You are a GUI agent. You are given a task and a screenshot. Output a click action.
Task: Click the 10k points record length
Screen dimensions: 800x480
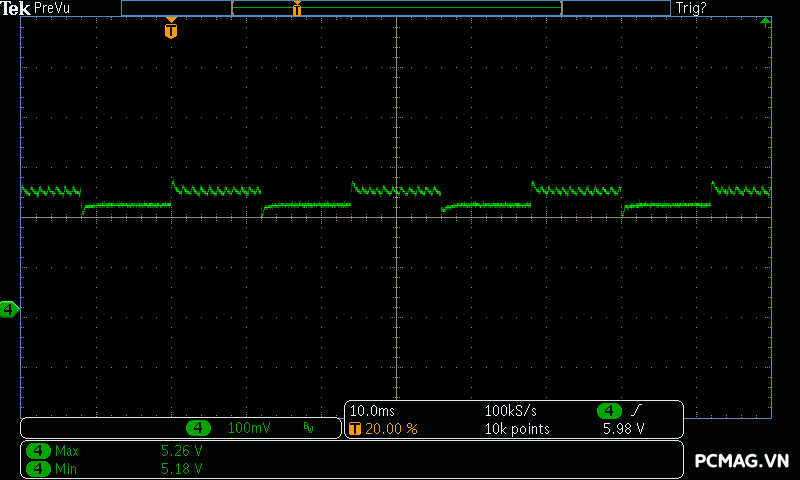(516, 428)
